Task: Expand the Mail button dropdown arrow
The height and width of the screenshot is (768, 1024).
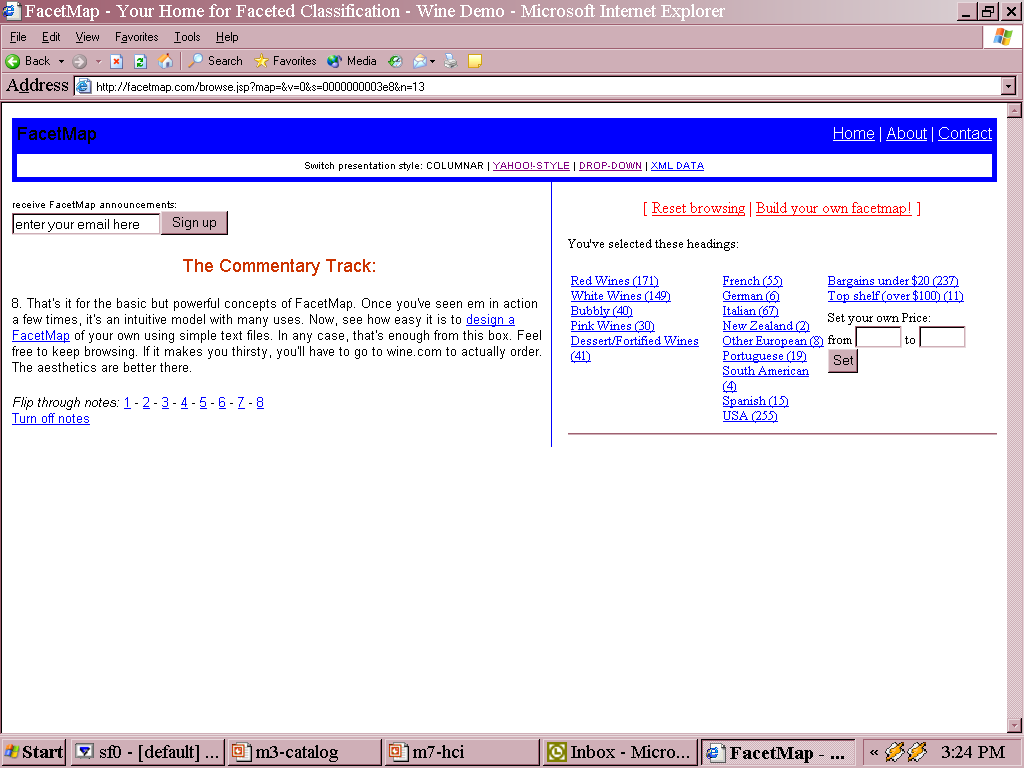Action: click(x=434, y=61)
